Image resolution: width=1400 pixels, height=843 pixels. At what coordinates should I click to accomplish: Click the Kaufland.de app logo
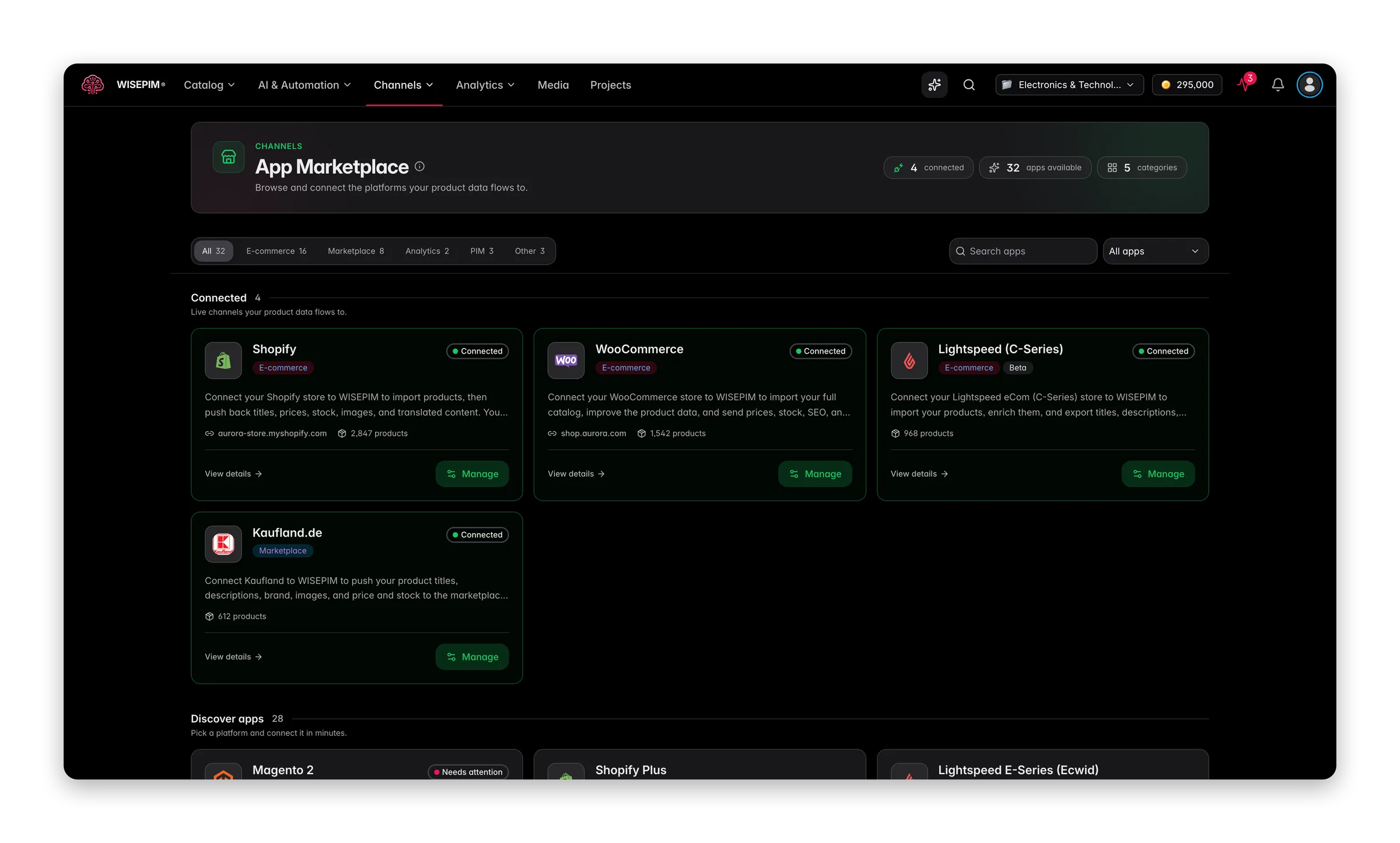(x=223, y=544)
